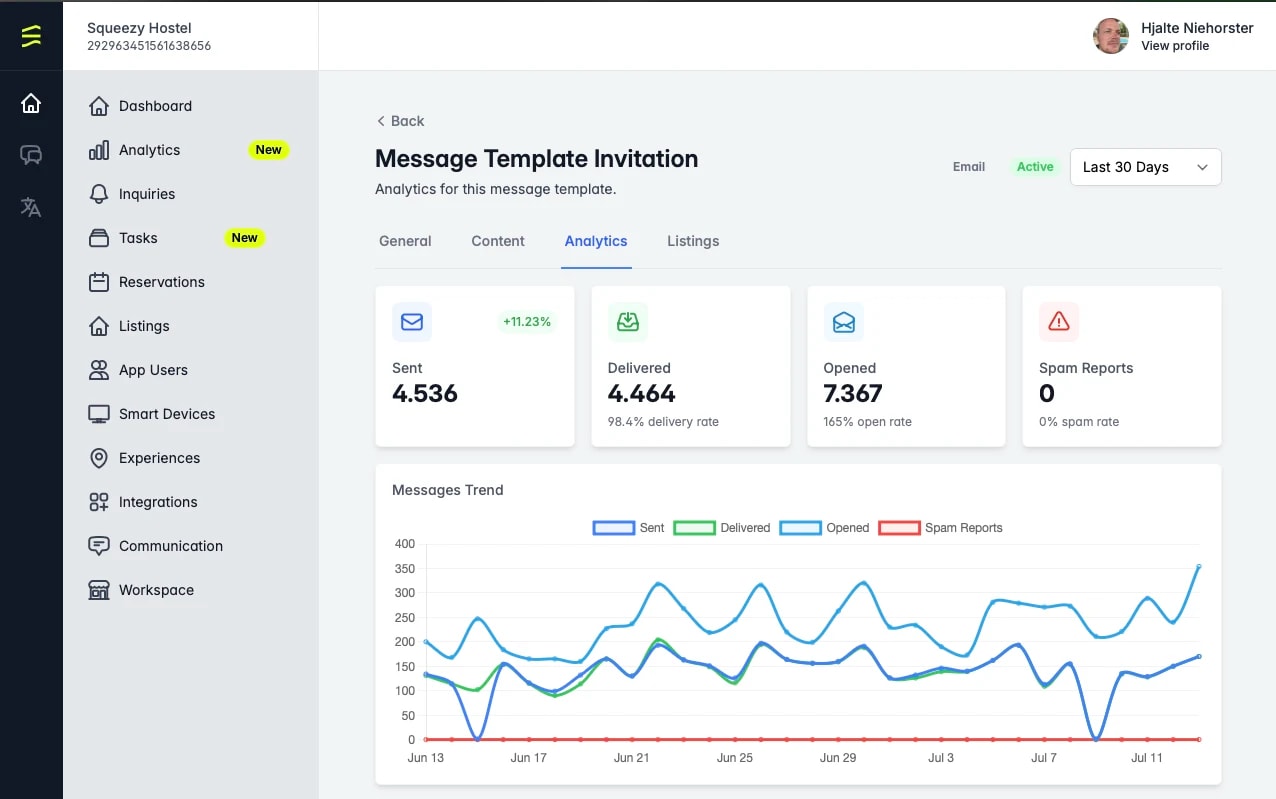This screenshot has width=1276, height=799.
Task: Click the Listings house icon in sidebar
Action: coord(98,326)
